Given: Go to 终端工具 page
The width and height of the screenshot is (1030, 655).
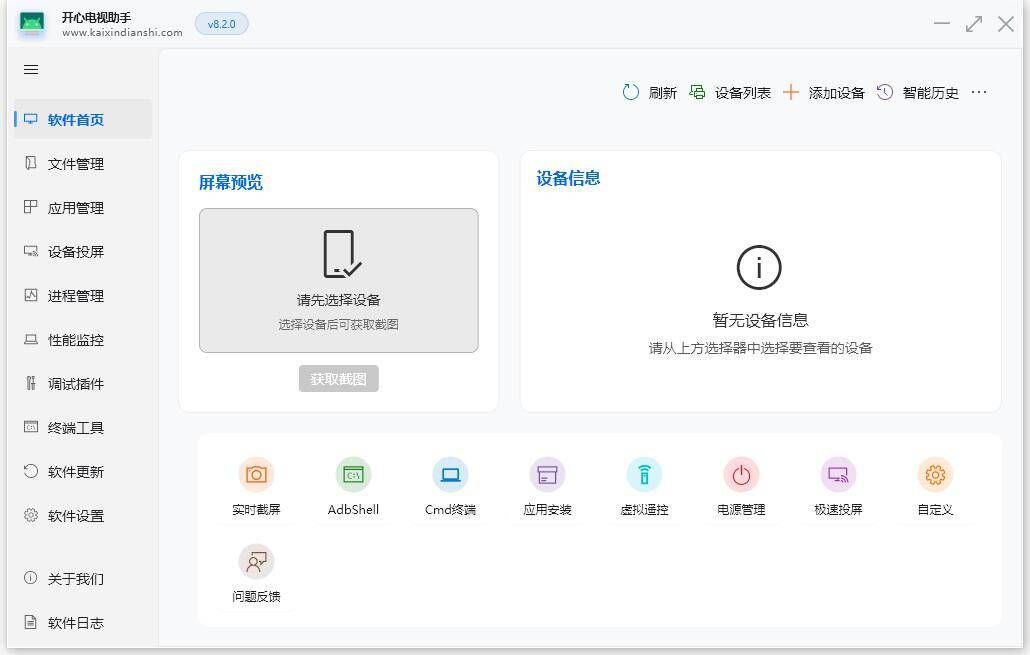Looking at the screenshot, I should [x=83, y=428].
